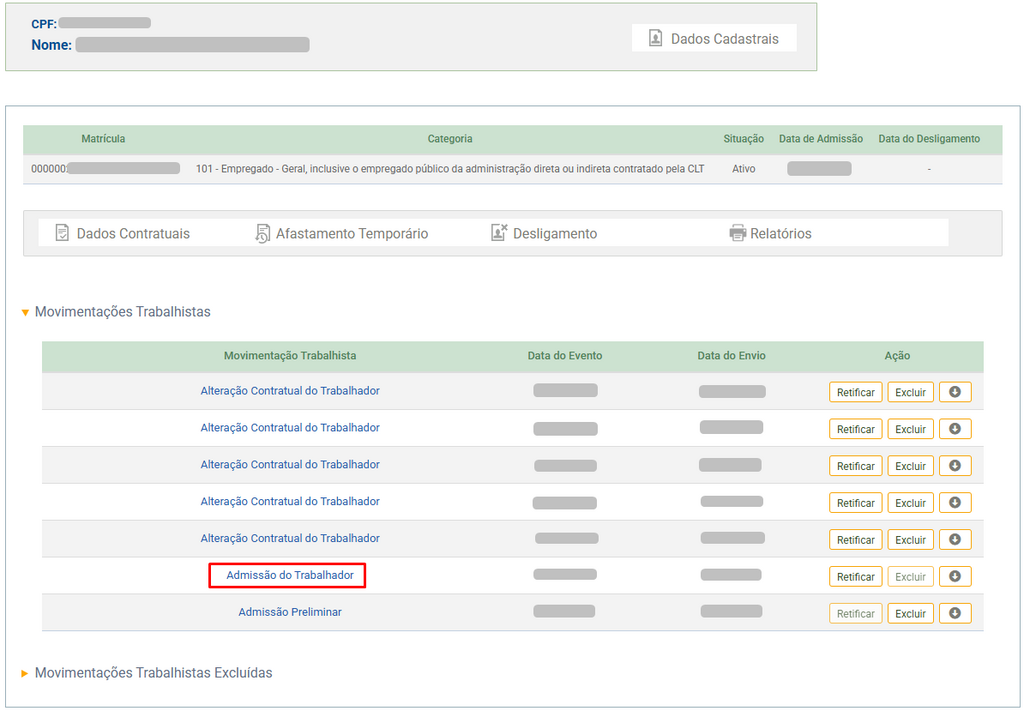Click the Afastamento Temporário icon

(x=263, y=233)
